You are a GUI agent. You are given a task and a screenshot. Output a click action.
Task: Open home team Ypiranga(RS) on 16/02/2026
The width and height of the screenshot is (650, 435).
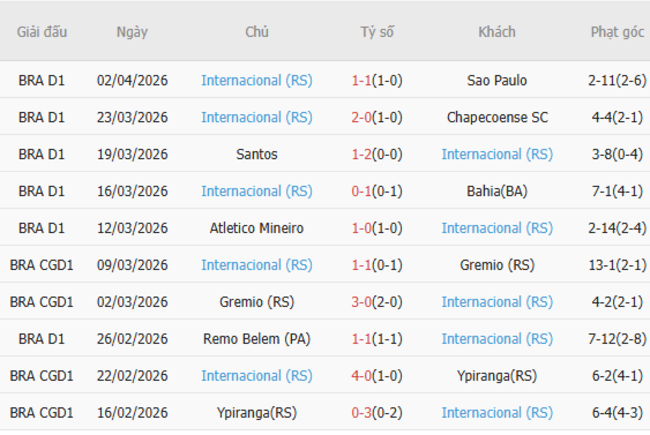tap(257, 413)
